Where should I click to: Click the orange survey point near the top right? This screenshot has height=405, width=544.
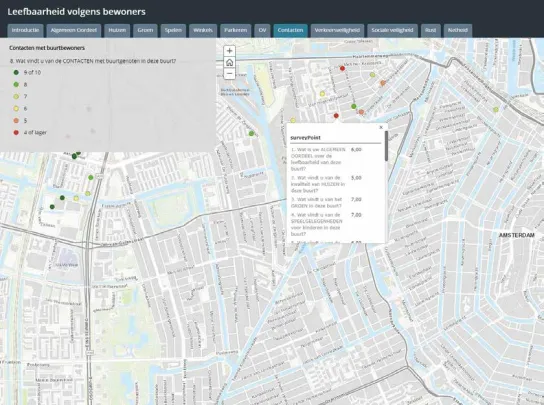pos(383,83)
